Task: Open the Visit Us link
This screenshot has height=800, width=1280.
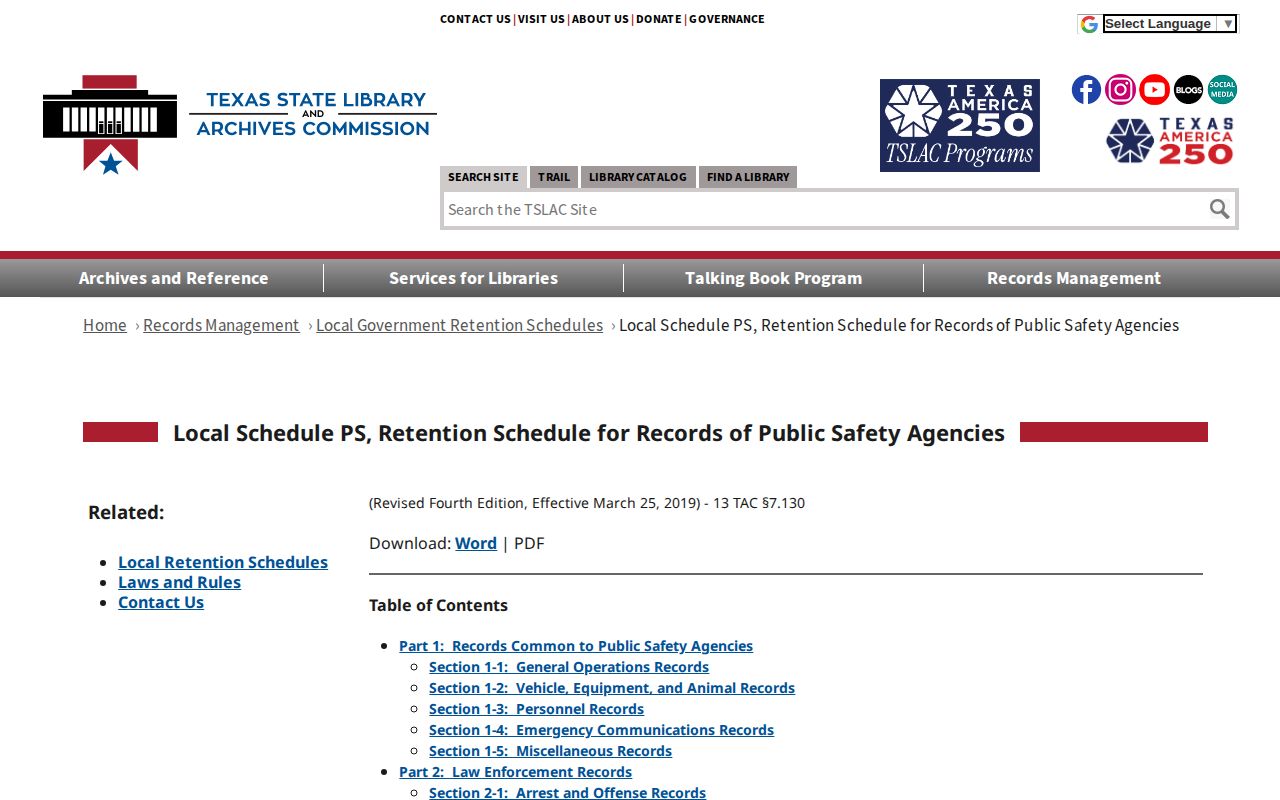Action: [541, 19]
